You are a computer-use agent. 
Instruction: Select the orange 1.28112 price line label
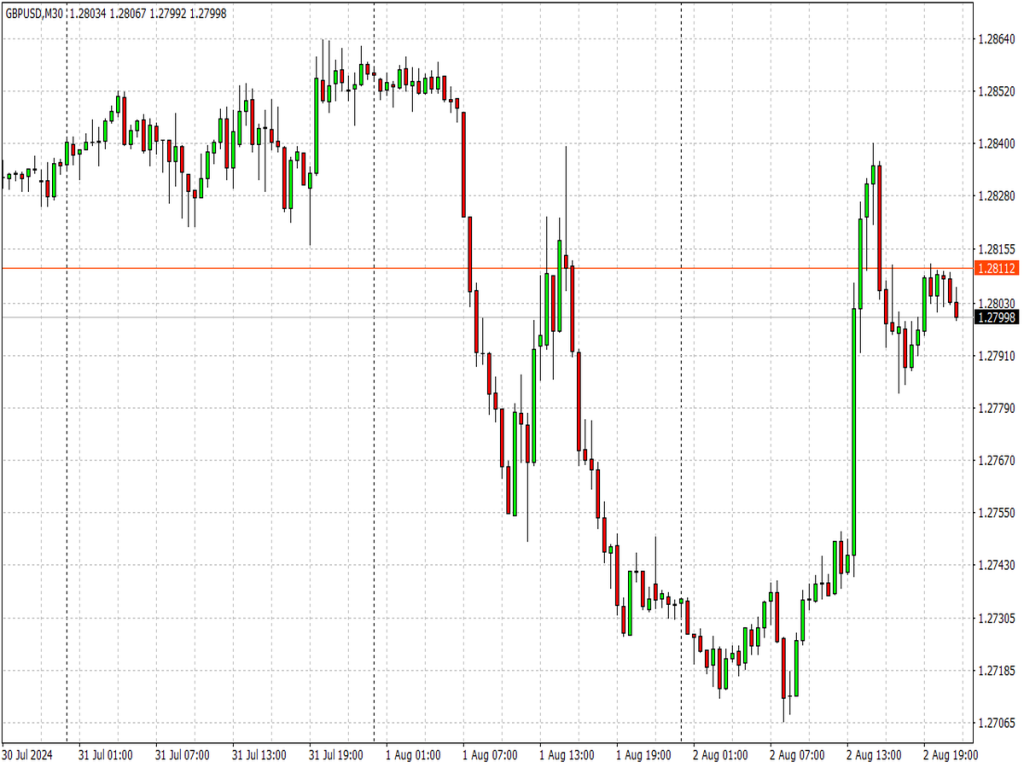pyautogui.click(x=997, y=268)
